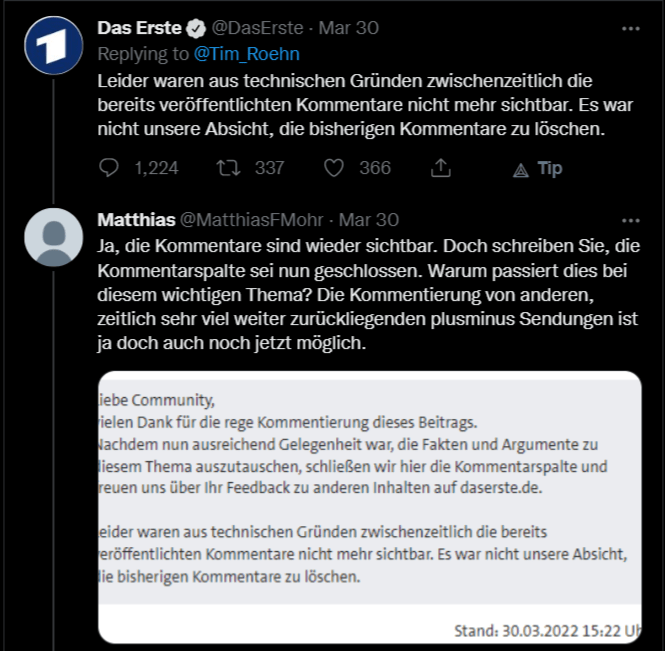Open the attached screenshot image in Matthias's tweet
665x651 pixels.
[x=369, y=503]
